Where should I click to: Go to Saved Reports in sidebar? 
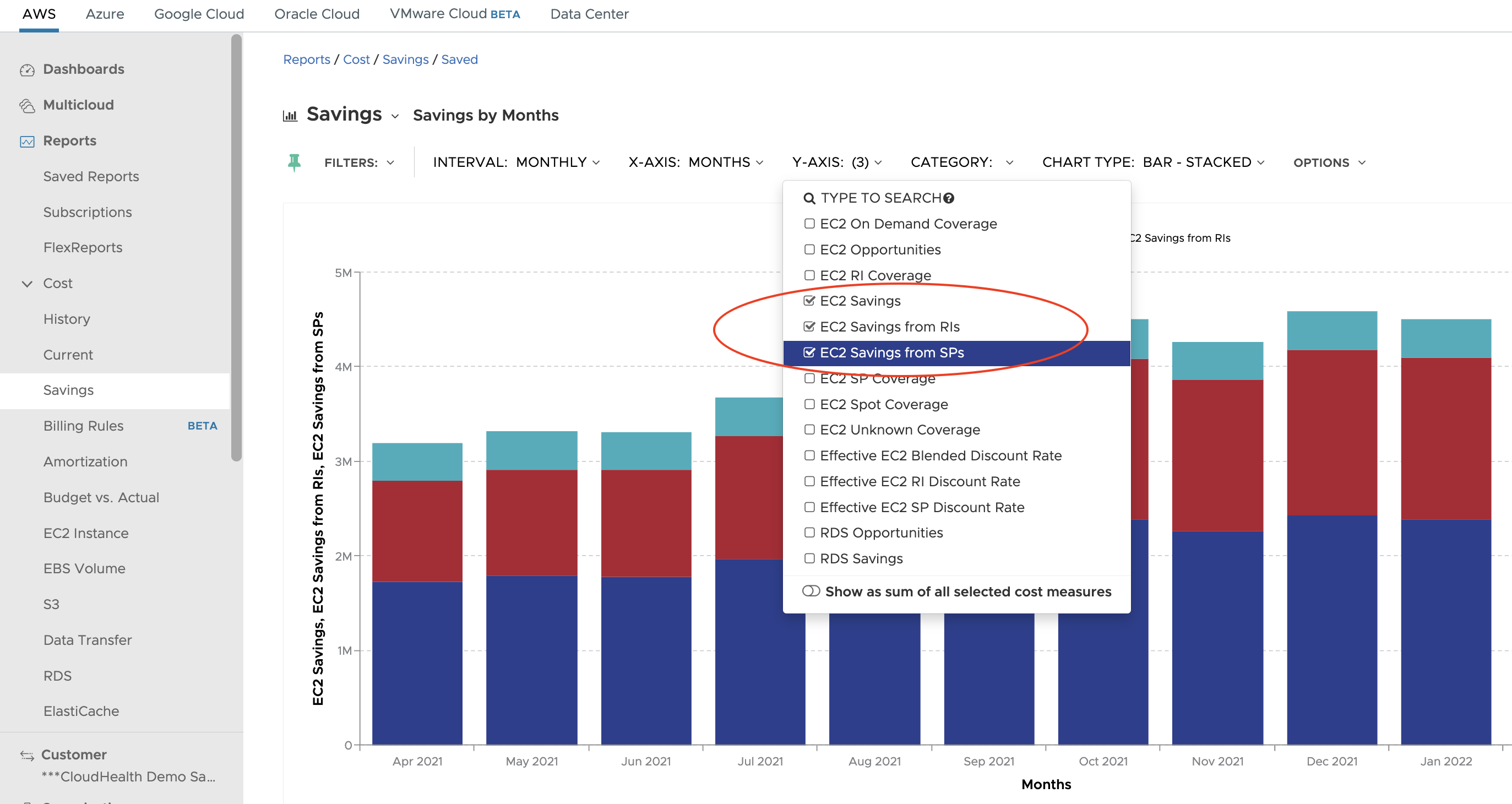[x=91, y=177]
